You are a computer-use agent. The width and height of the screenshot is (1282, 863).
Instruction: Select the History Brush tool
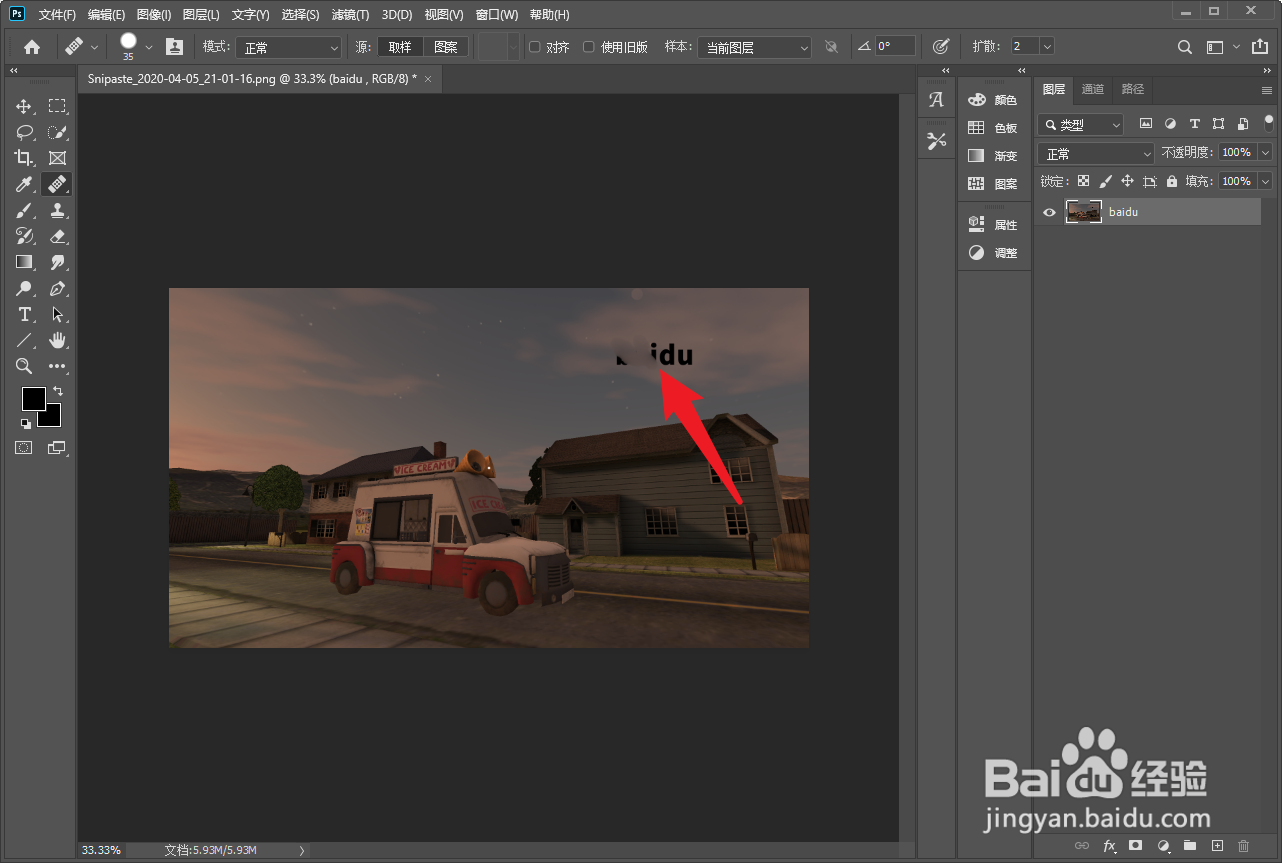(x=24, y=236)
